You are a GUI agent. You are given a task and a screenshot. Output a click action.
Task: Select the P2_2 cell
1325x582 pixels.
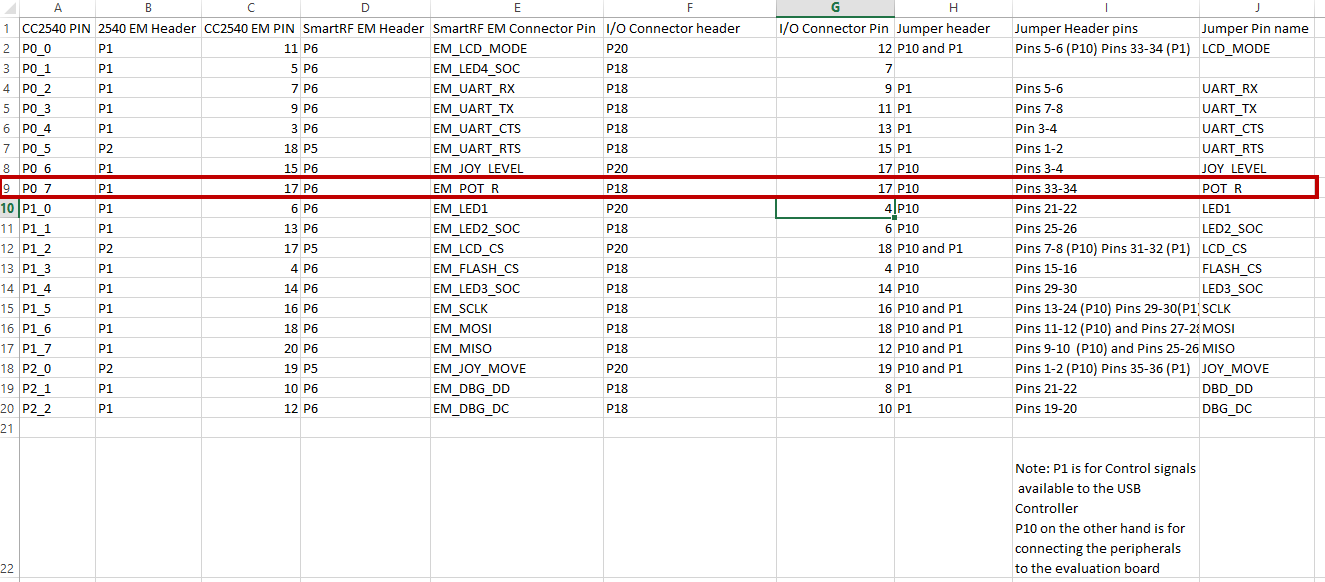pos(57,408)
